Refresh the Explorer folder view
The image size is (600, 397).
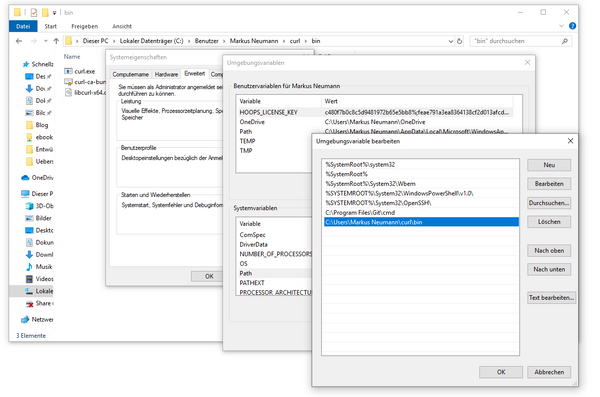click(x=460, y=41)
